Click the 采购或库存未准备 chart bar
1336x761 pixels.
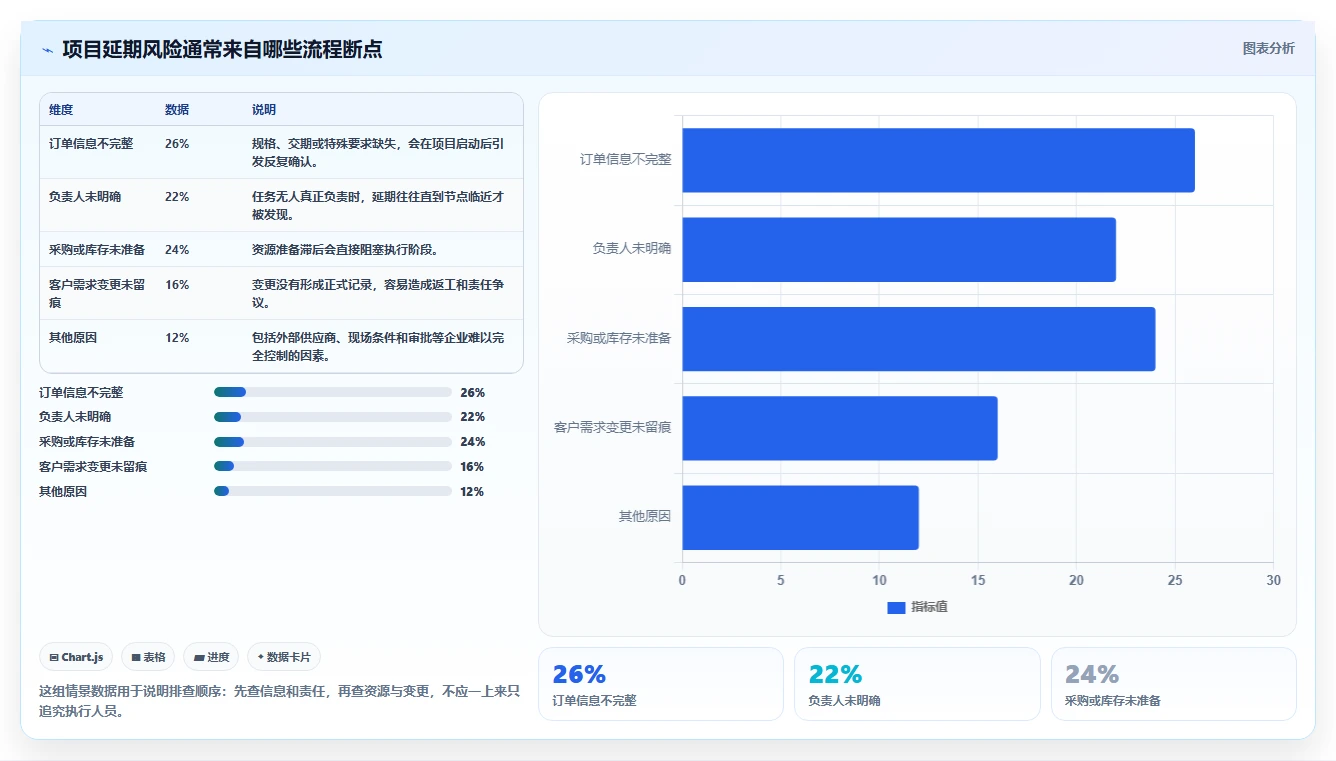click(919, 339)
